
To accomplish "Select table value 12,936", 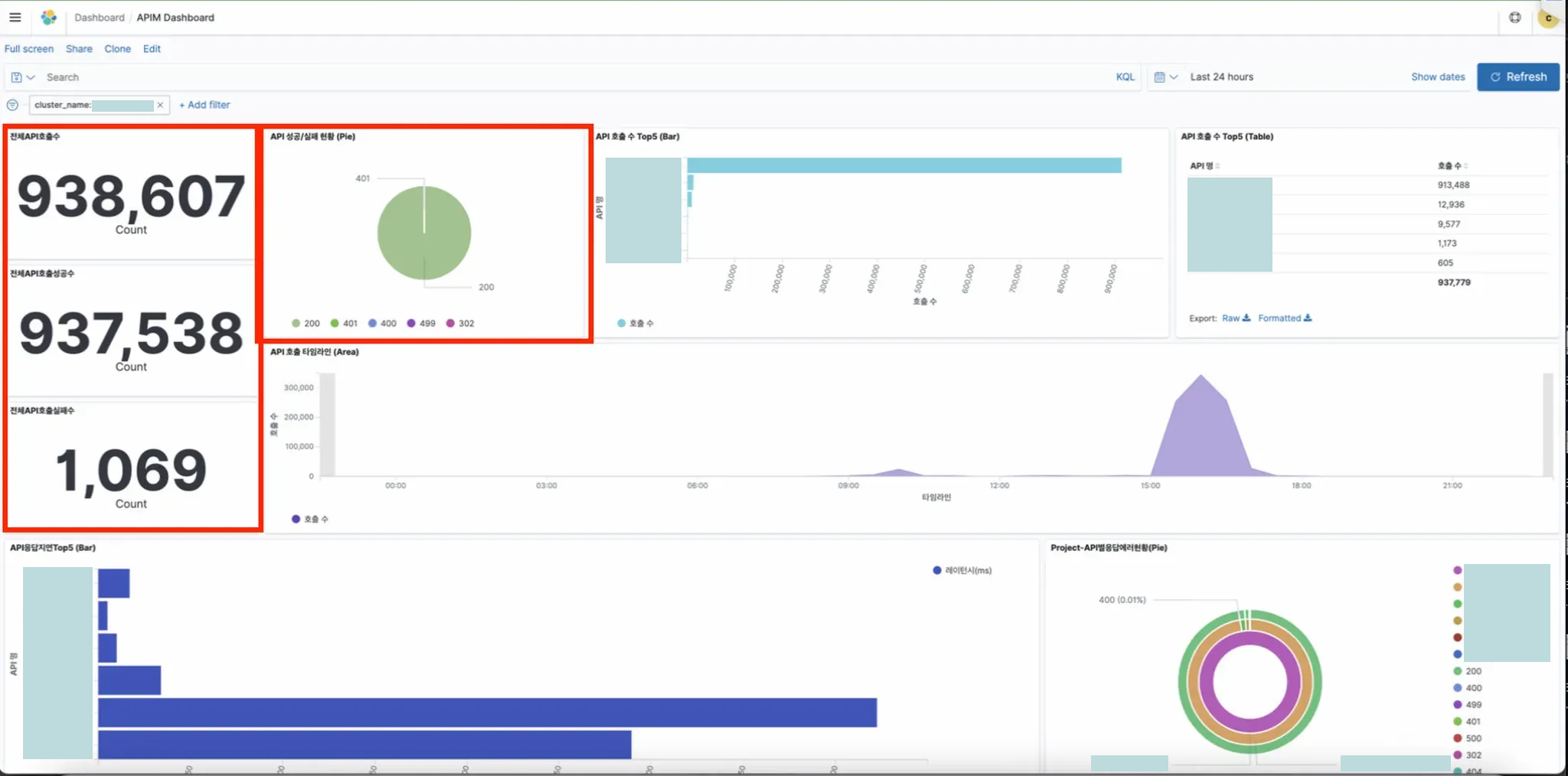I will click(1451, 205).
